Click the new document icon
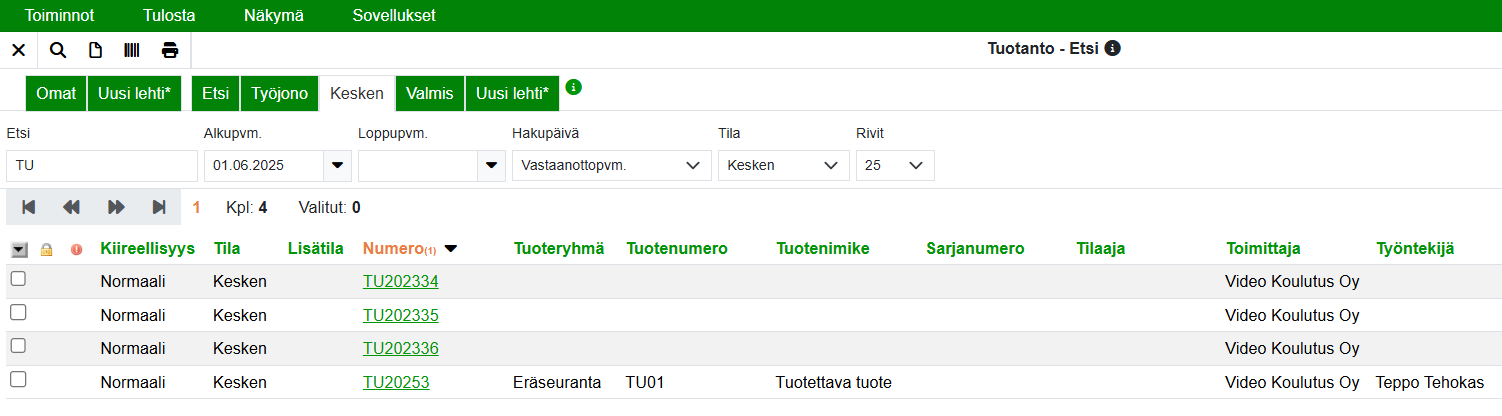 (x=96, y=50)
